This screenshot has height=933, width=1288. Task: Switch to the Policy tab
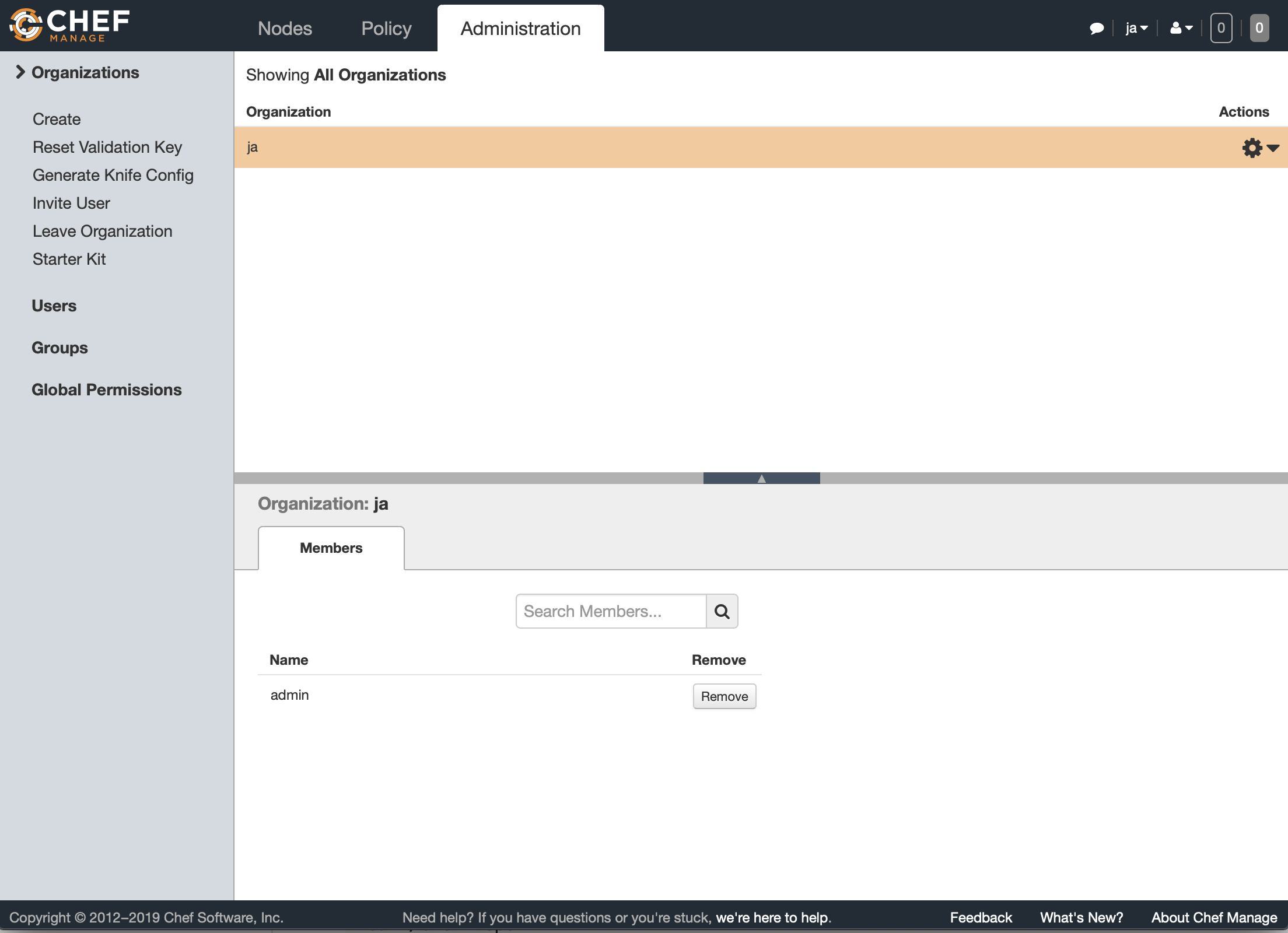386,29
